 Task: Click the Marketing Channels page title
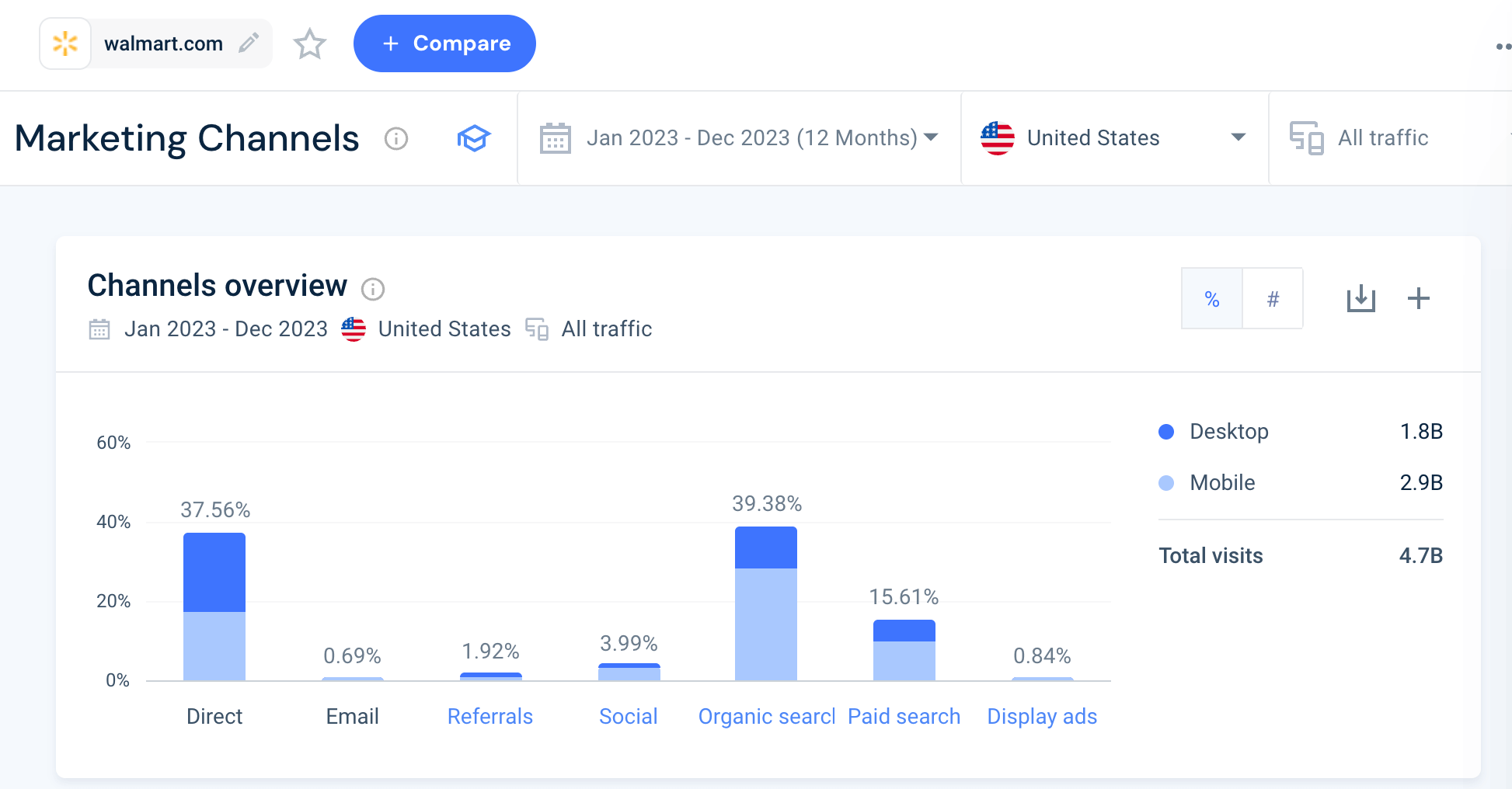186,138
